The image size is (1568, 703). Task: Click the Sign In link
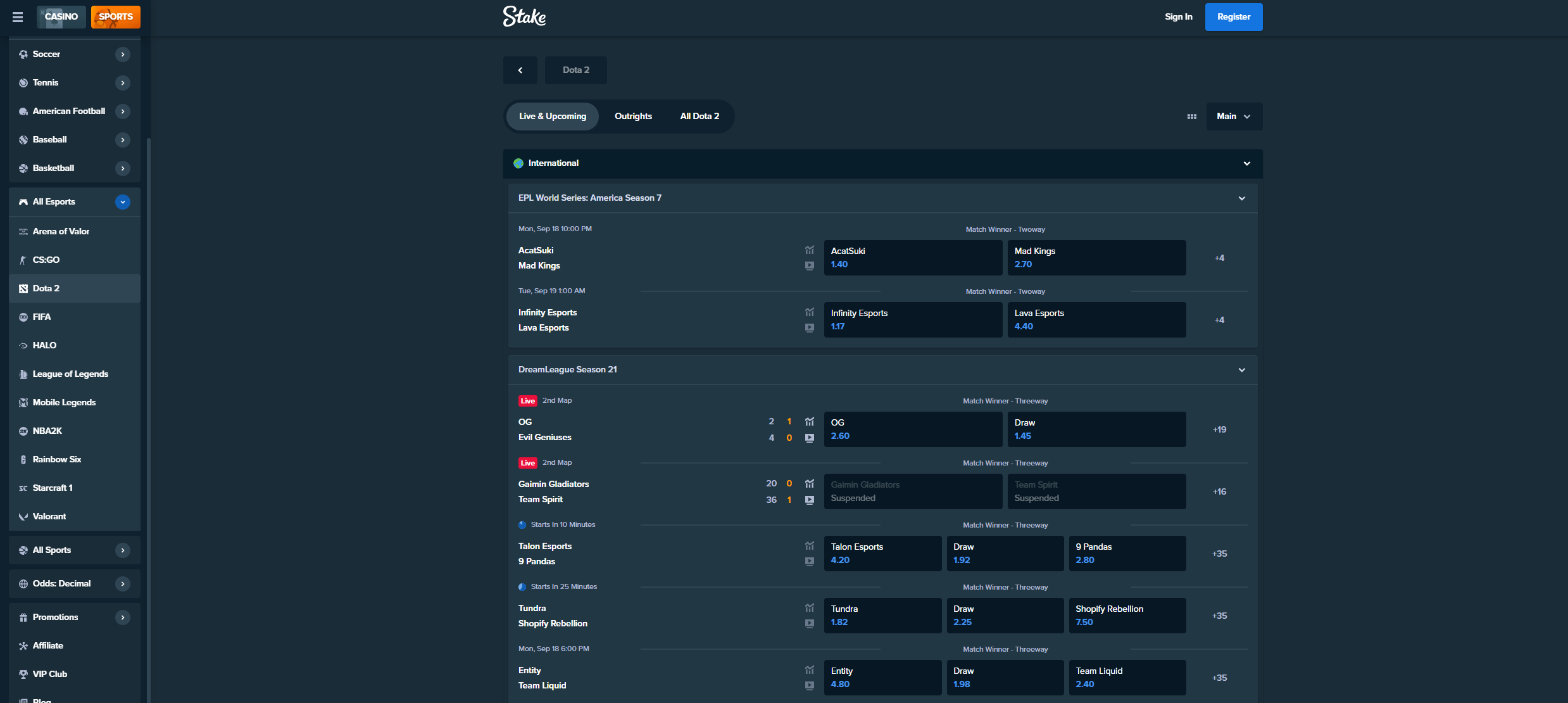1178,17
